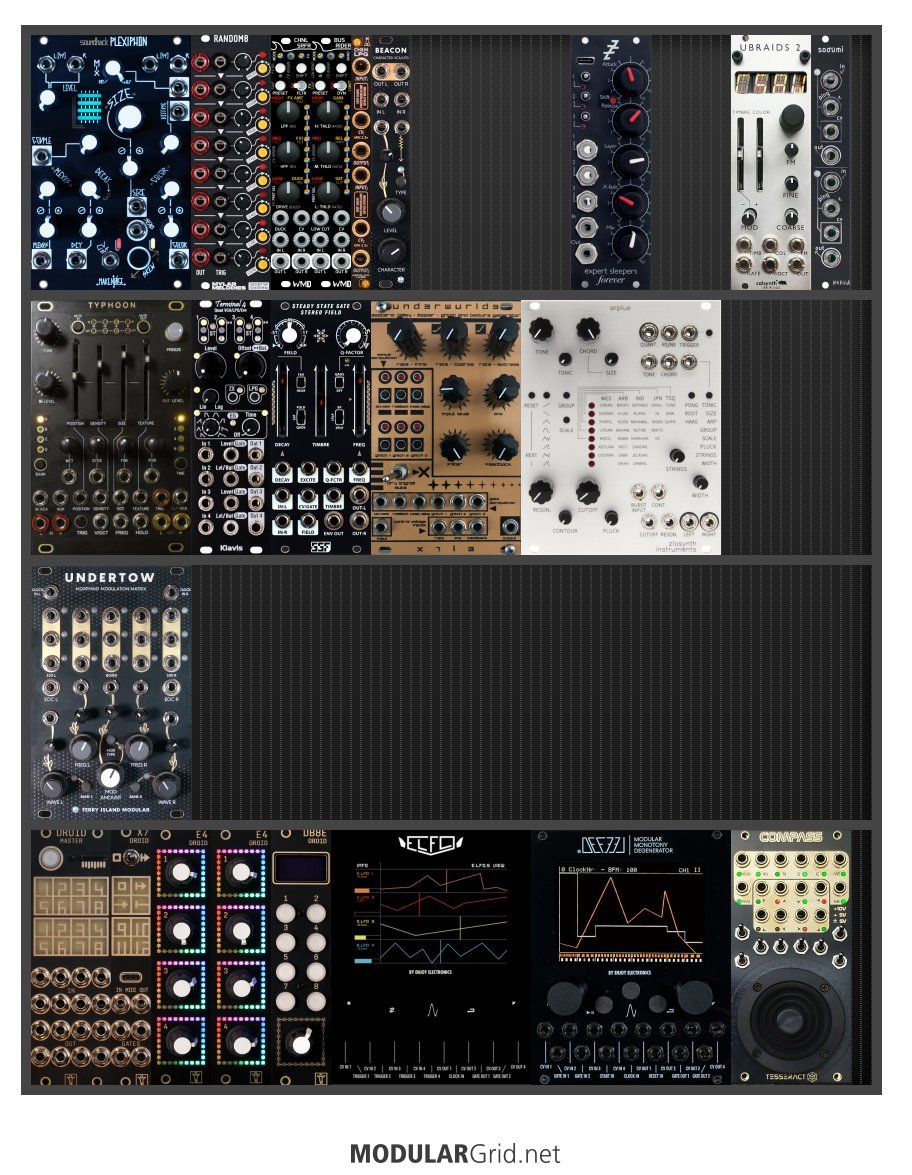Image resolution: width=912 pixels, height=1175 pixels.
Task: Click the WMD DRIVE knob
Action: (x=288, y=192)
